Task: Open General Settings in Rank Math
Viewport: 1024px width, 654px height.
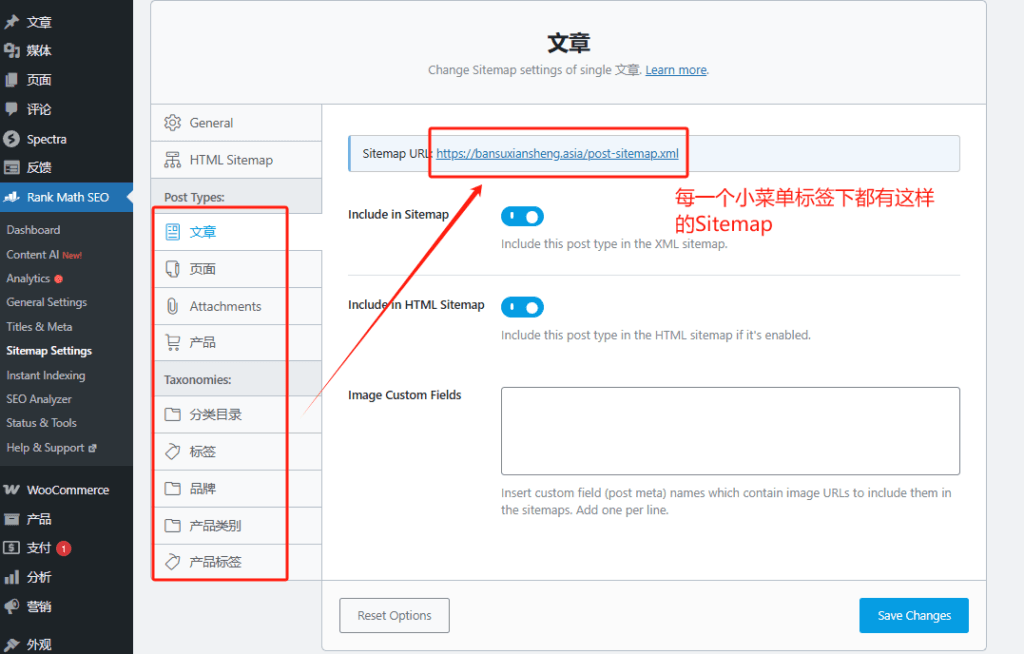Action: point(46,302)
